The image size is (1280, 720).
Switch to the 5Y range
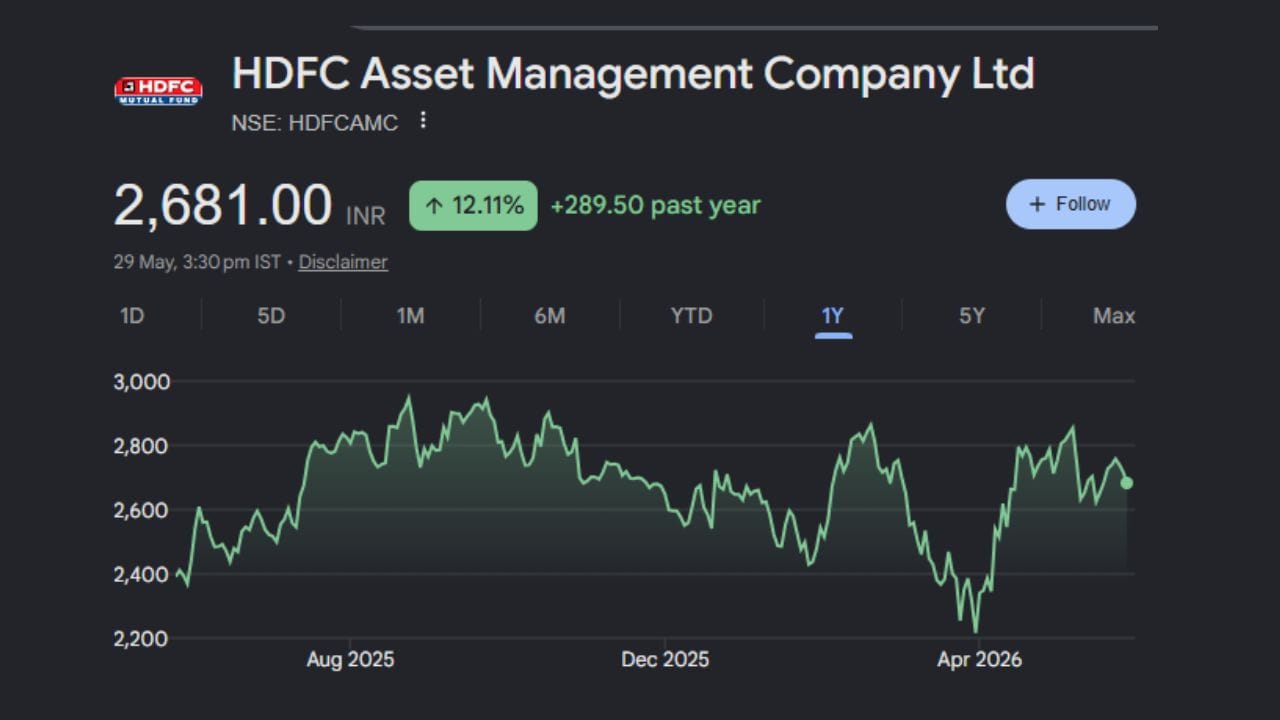click(972, 316)
